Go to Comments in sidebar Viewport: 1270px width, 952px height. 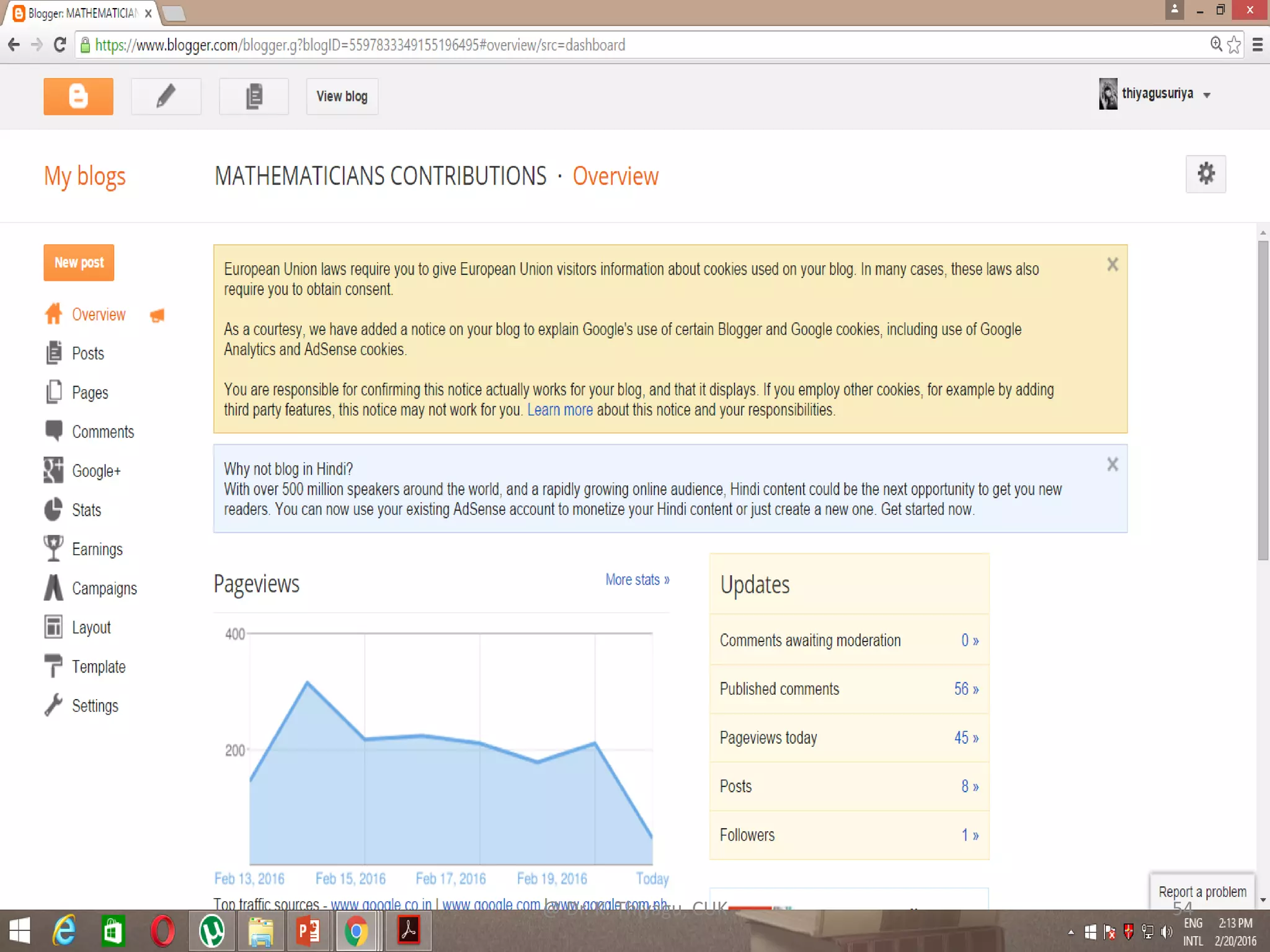(x=102, y=431)
